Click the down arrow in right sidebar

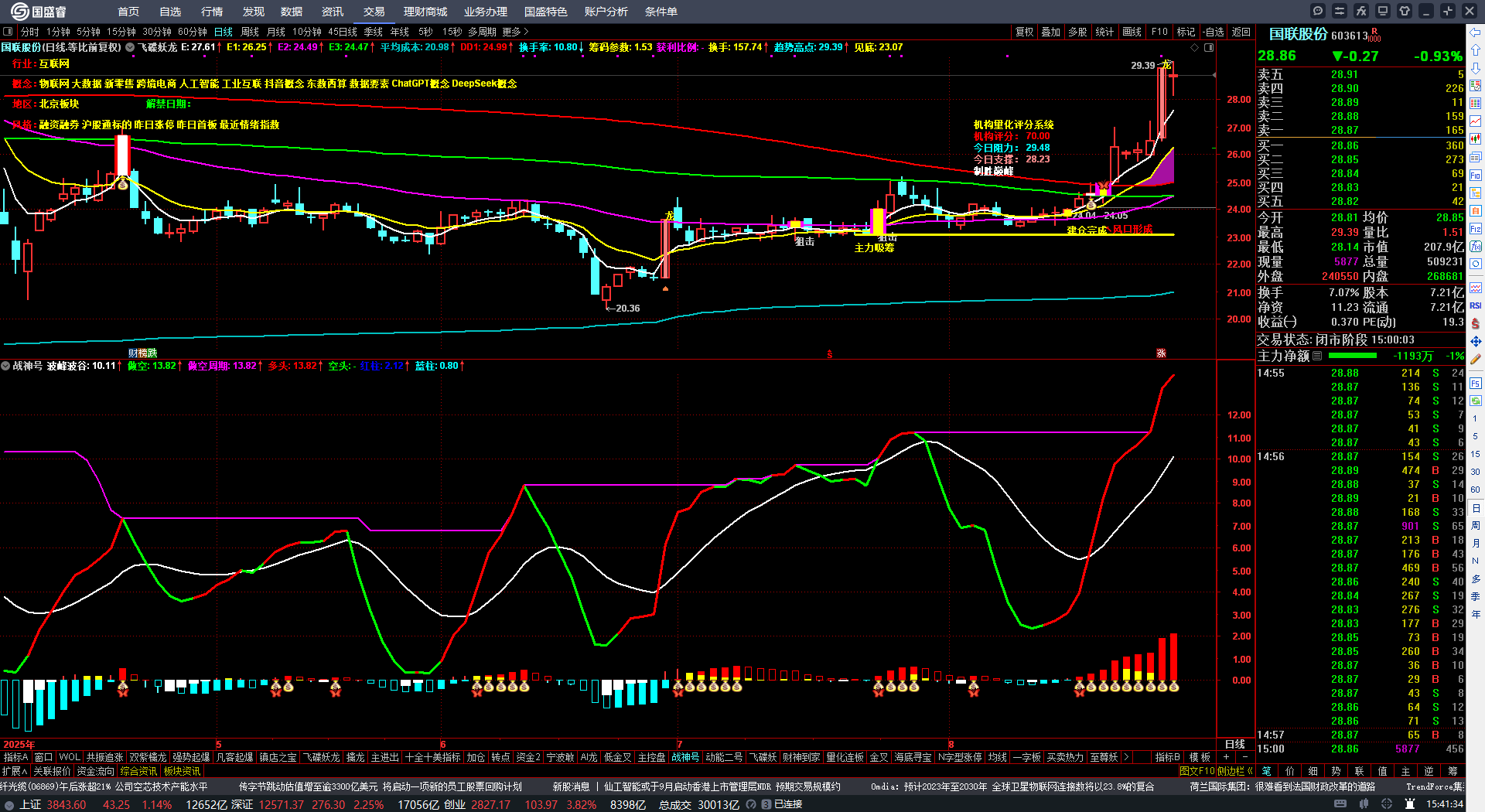point(1476,68)
